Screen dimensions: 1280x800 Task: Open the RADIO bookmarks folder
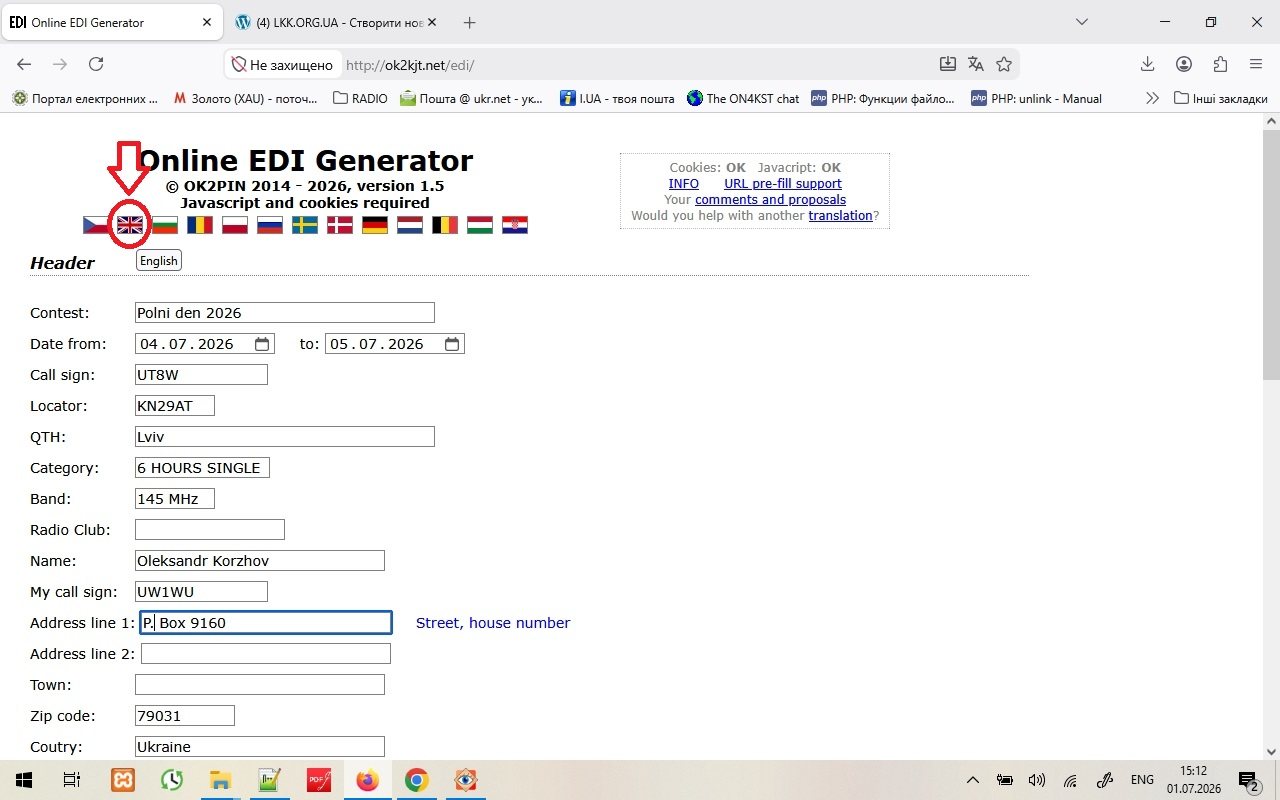coord(360,98)
